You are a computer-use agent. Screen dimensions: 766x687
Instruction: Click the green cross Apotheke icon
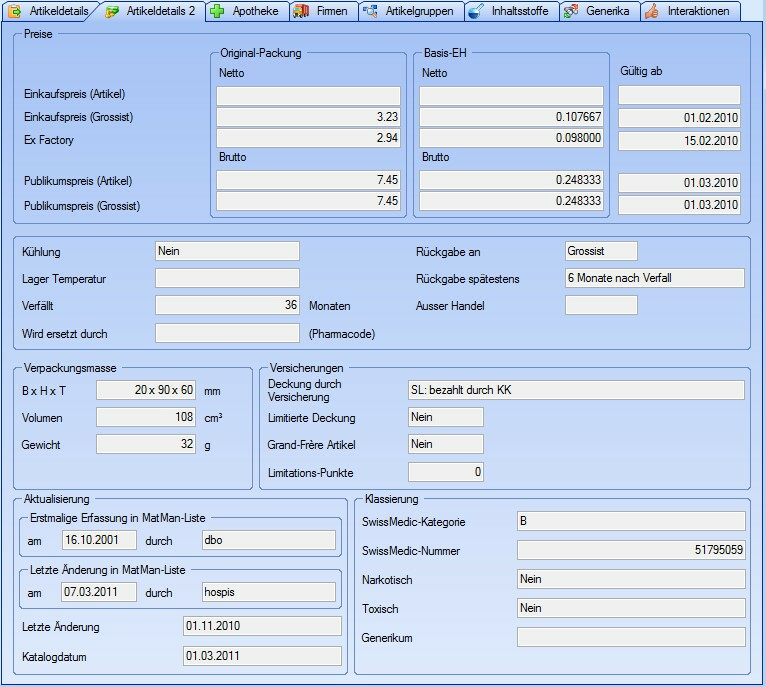pos(217,12)
